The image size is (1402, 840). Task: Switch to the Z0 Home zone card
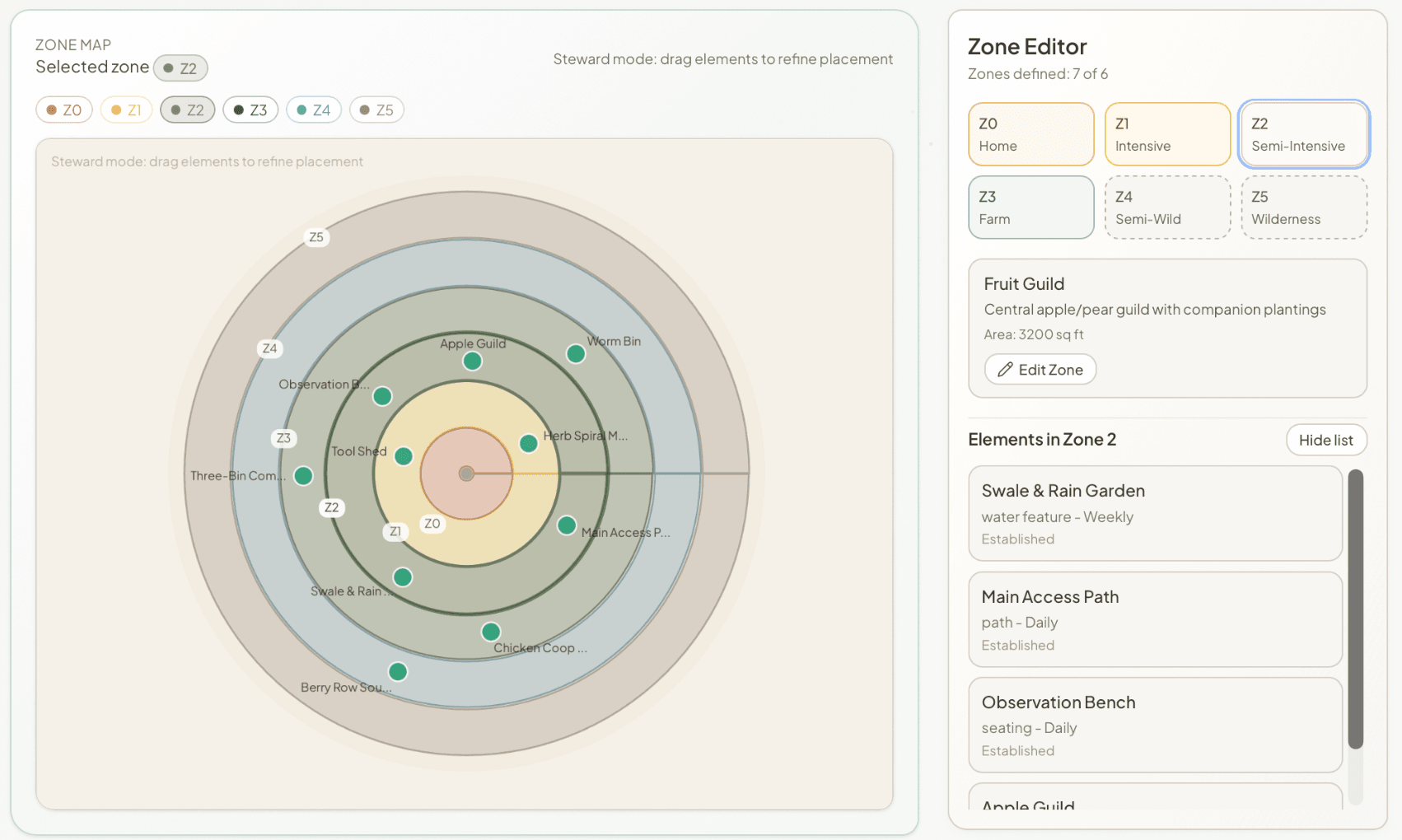(1030, 133)
